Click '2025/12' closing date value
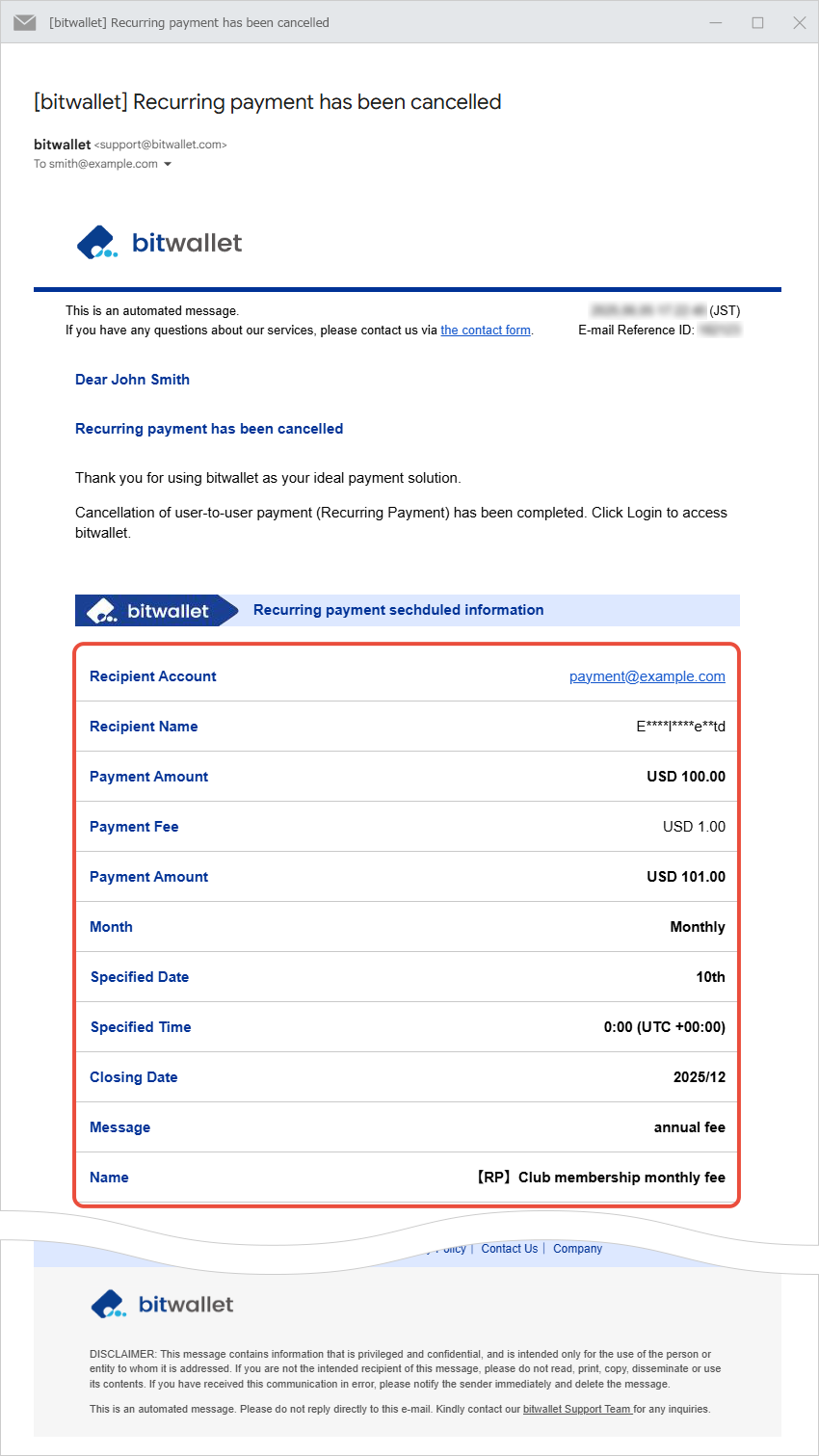This screenshot has height=1456, width=819. pyautogui.click(x=700, y=1077)
